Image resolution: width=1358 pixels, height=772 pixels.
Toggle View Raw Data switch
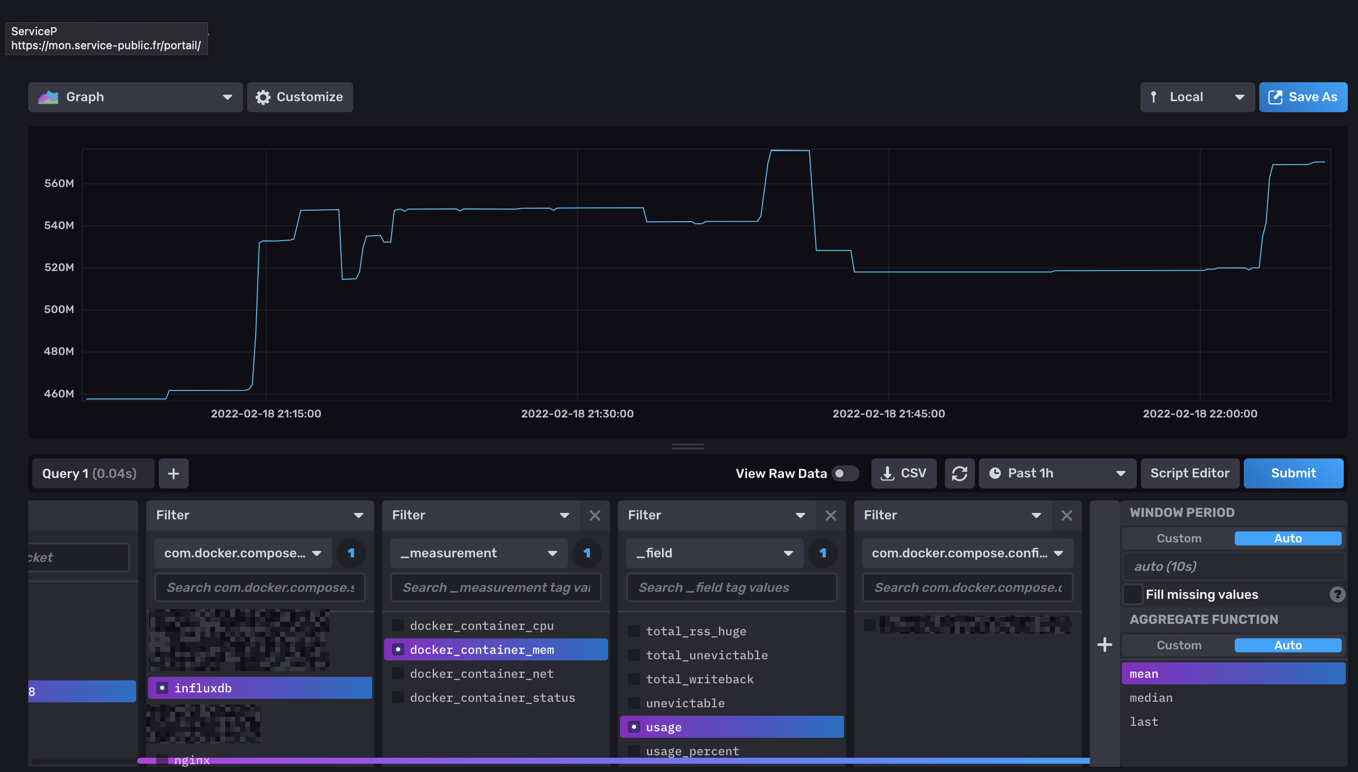tap(846, 473)
